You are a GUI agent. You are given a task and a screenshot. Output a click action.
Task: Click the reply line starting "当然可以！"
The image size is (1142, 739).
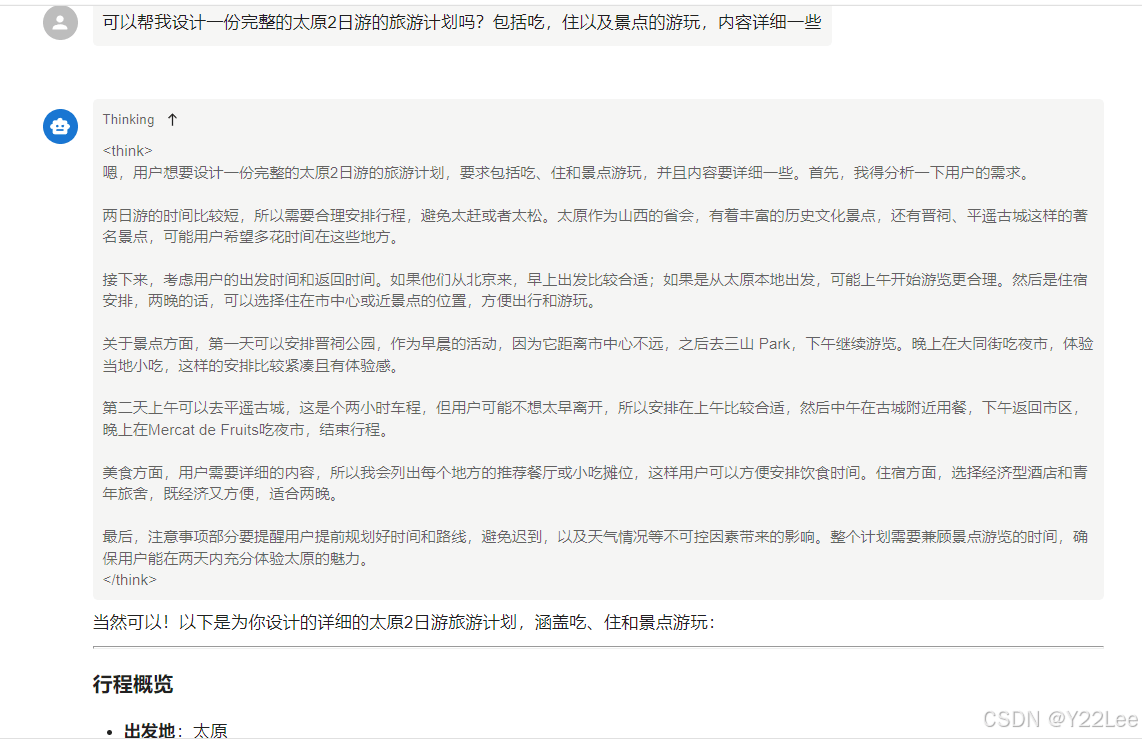(404, 623)
